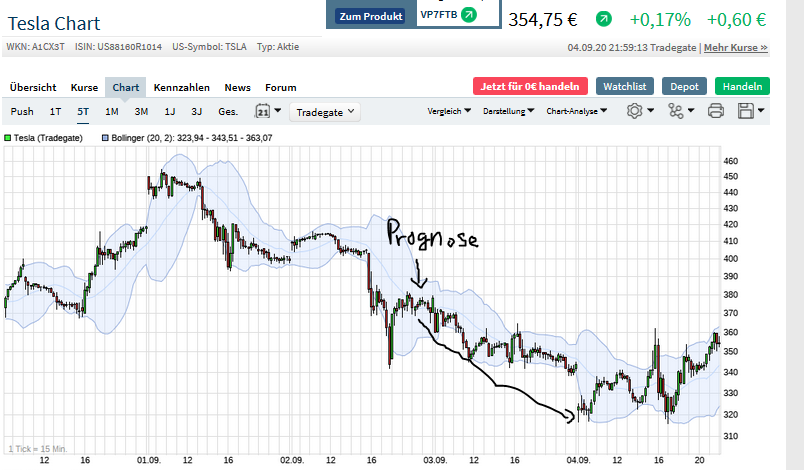Image resolution: width=804 pixels, height=470 pixels.
Task: Select the 1T time range
Action: coord(55,111)
